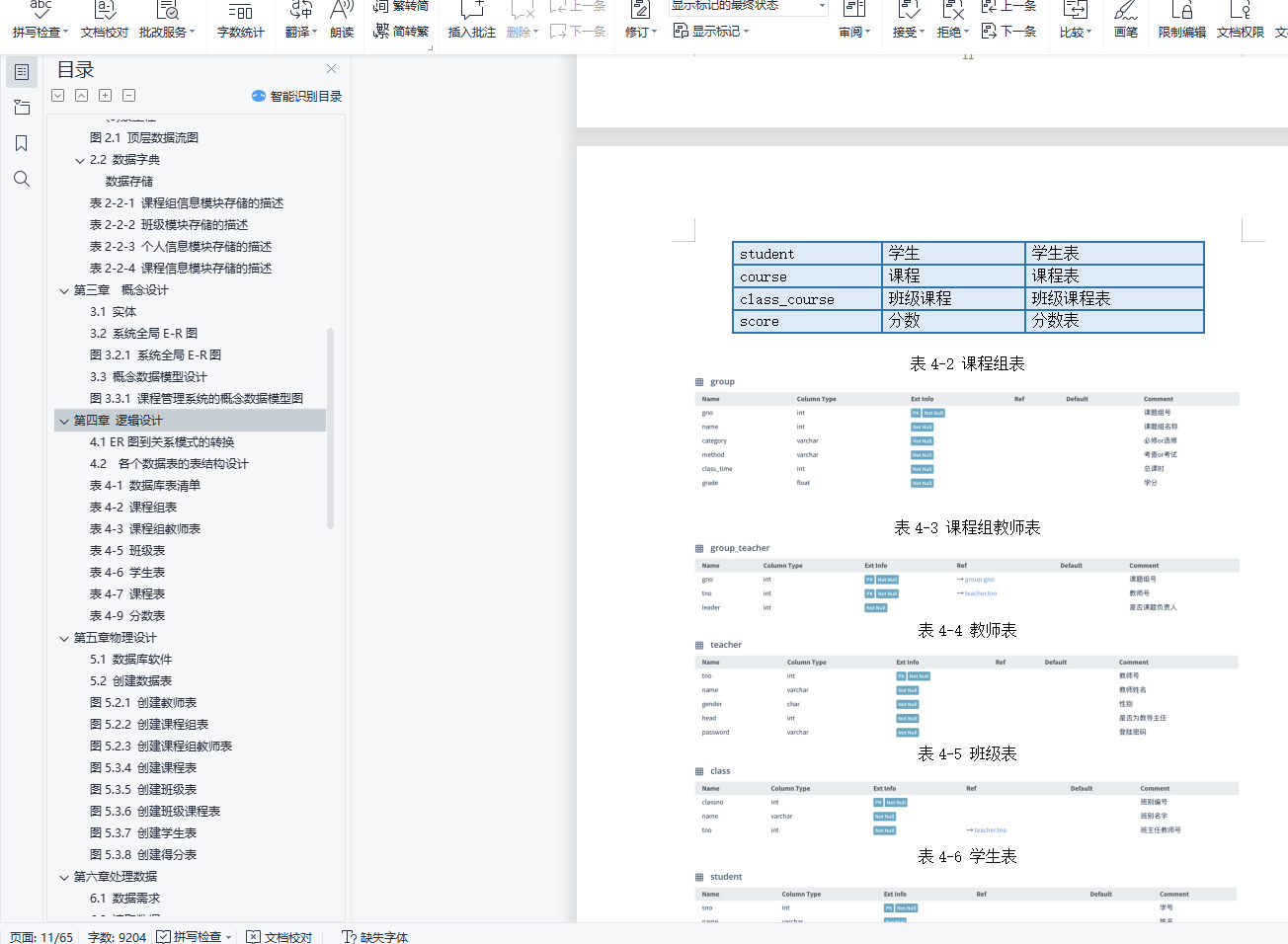Convert text with the 简转繁 button
This screenshot has height=944, width=1288.
[x=401, y=32]
